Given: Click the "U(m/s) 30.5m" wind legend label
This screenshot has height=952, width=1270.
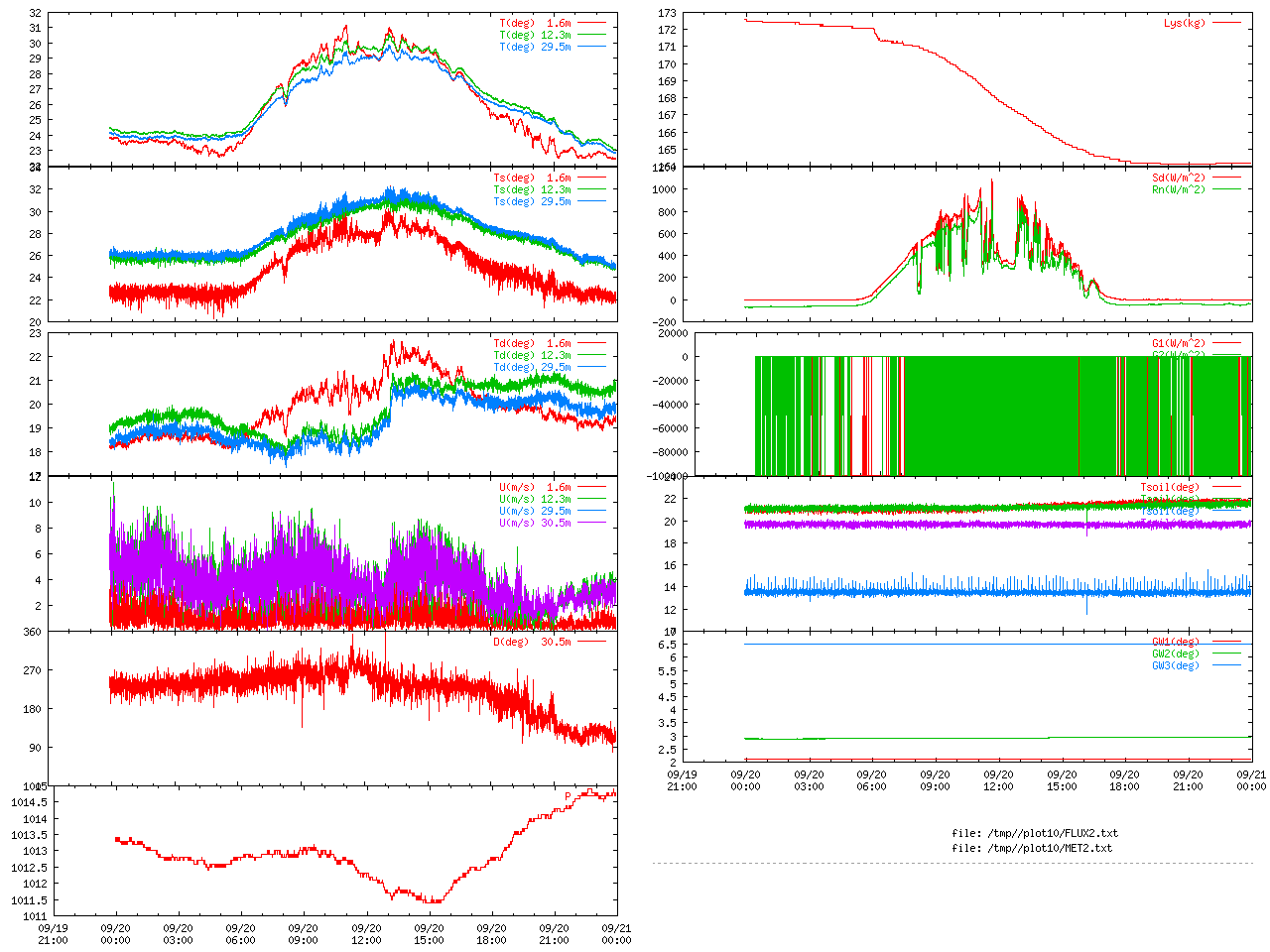Looking at the screenshot, I should [536, 524].
